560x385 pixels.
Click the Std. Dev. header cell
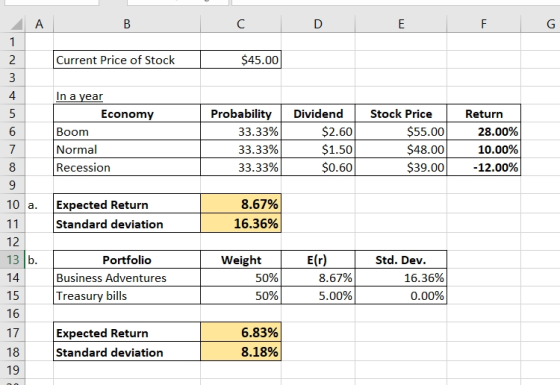[x=401, y=260]
